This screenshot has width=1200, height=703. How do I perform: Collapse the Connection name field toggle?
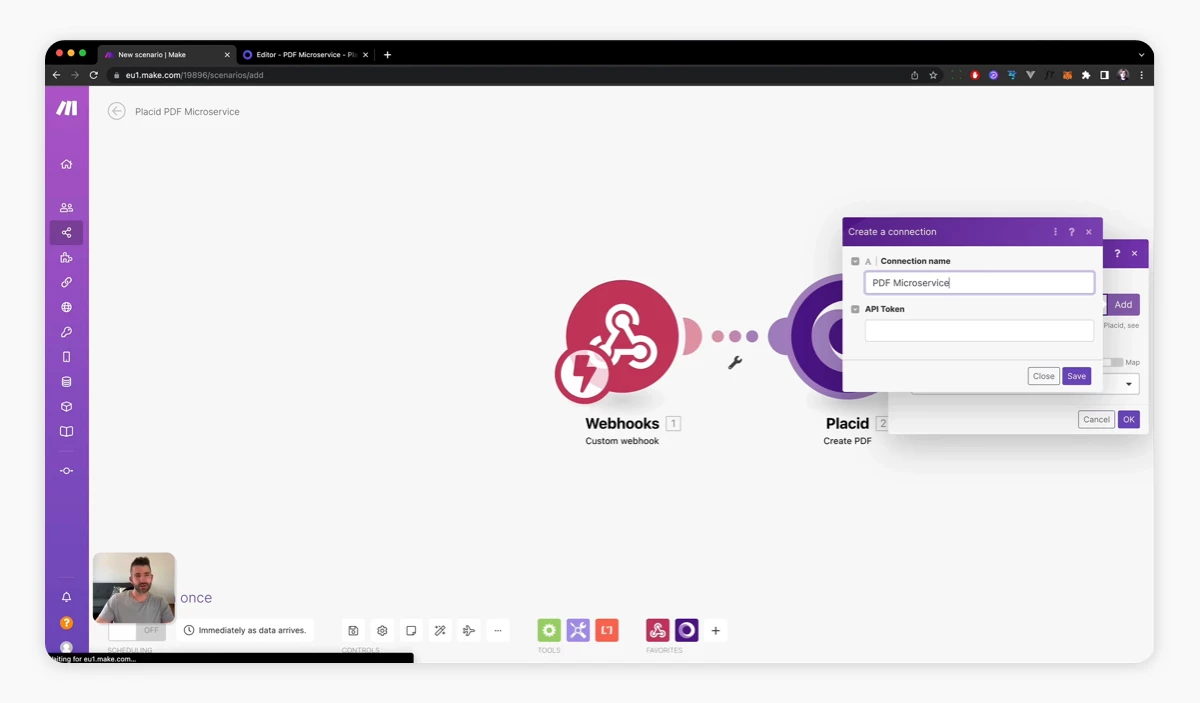(x=855, y=261)
